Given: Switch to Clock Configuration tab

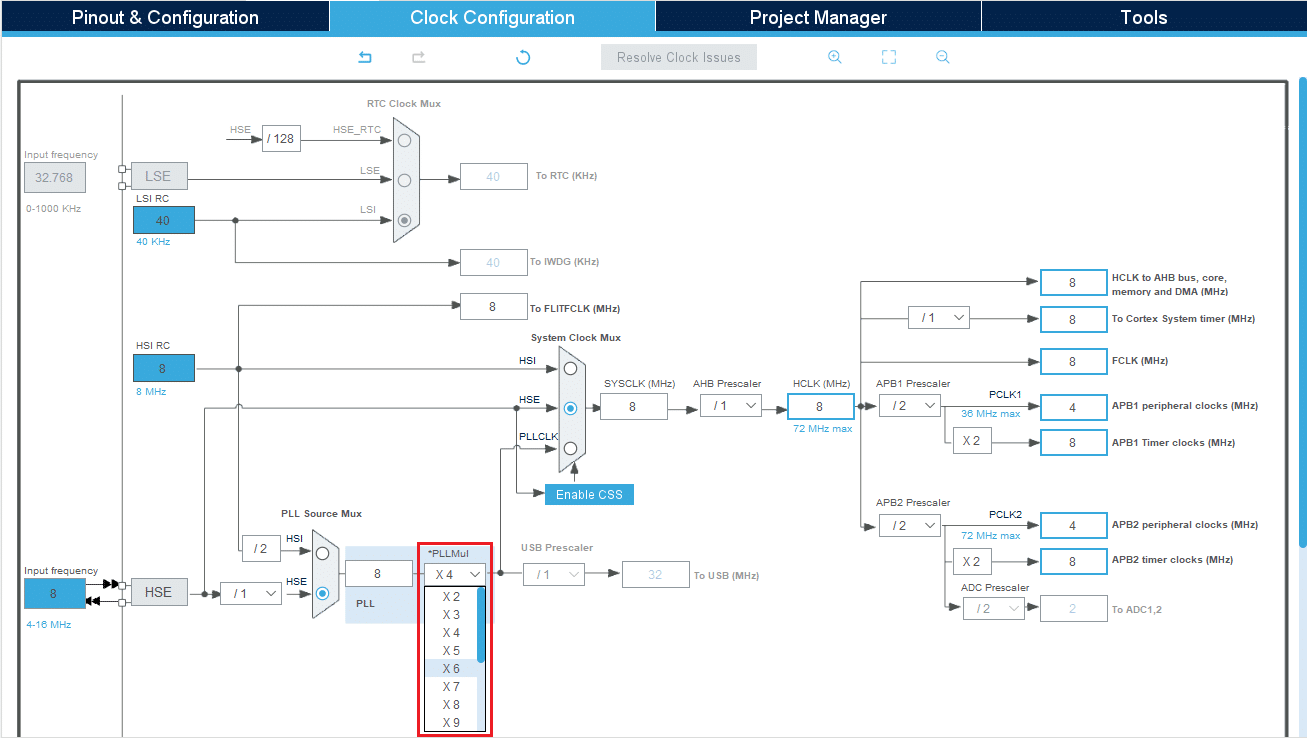Looking at the screenshot, I should click(x=492, y=17).
